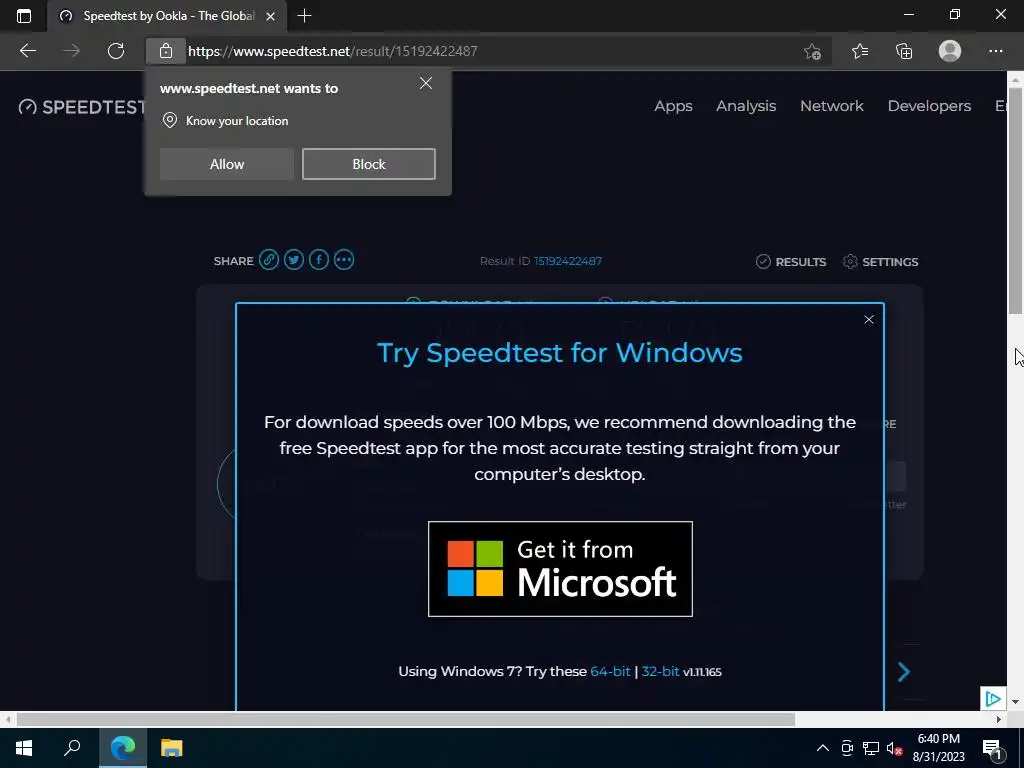Open the RESULTS page
Image resolution: width=1024 pixels, height=768 pixels.
[791, 261]
